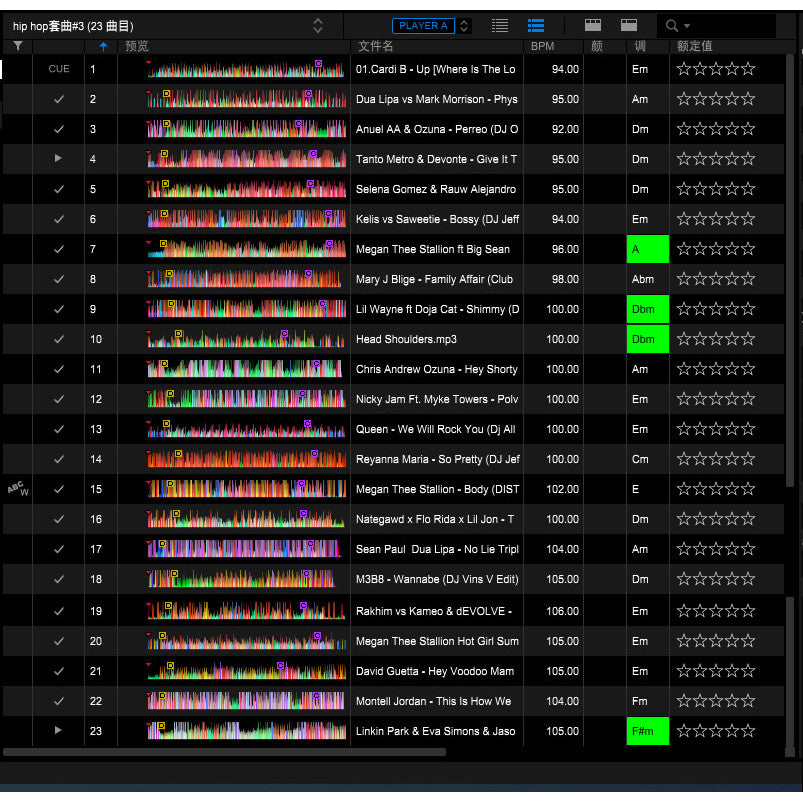This screenshot has width=803, height=803.
Task: Click the single browser panel icon
Action: 628,25
